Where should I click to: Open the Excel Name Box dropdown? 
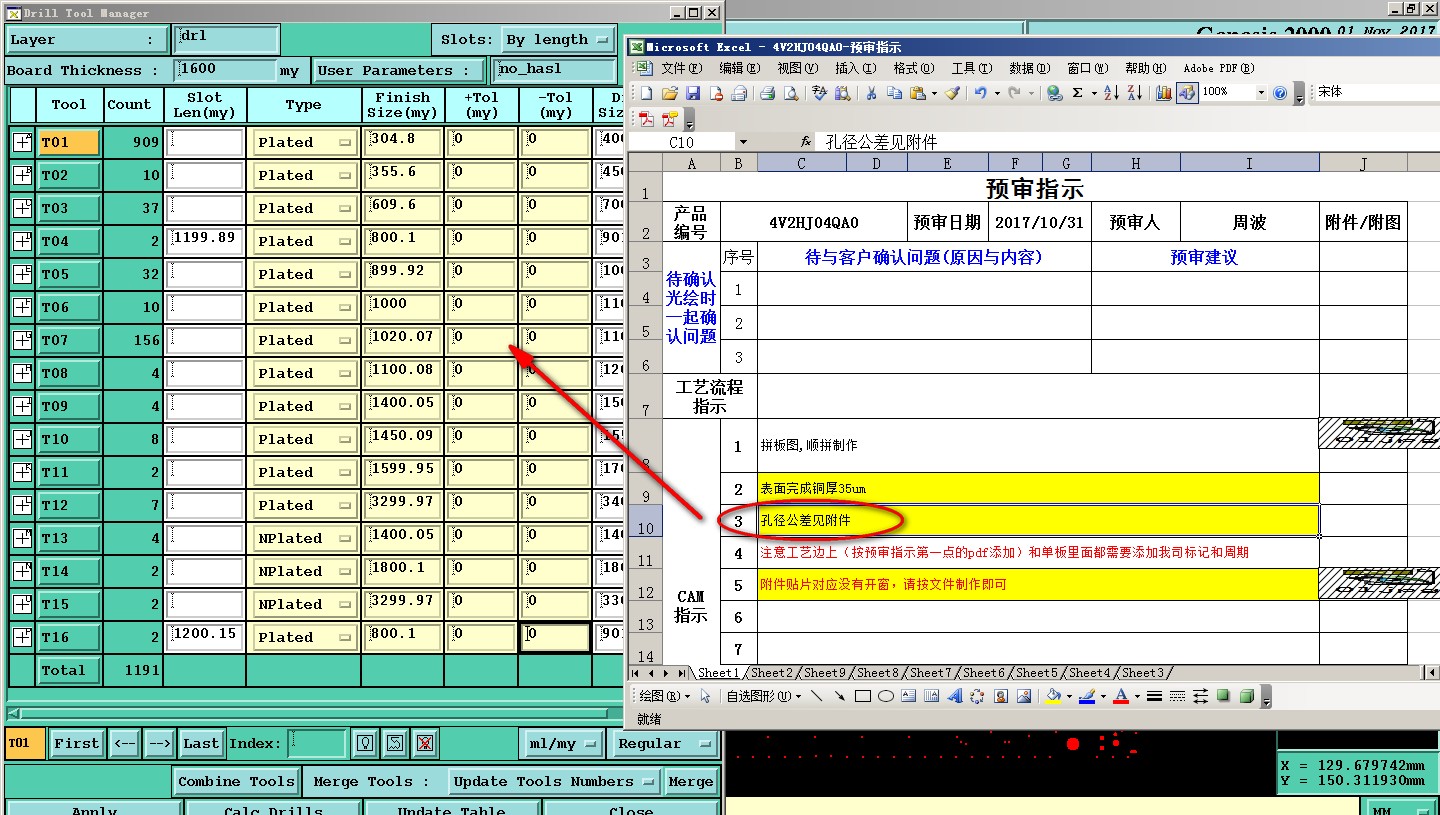(x=742, y=142)
